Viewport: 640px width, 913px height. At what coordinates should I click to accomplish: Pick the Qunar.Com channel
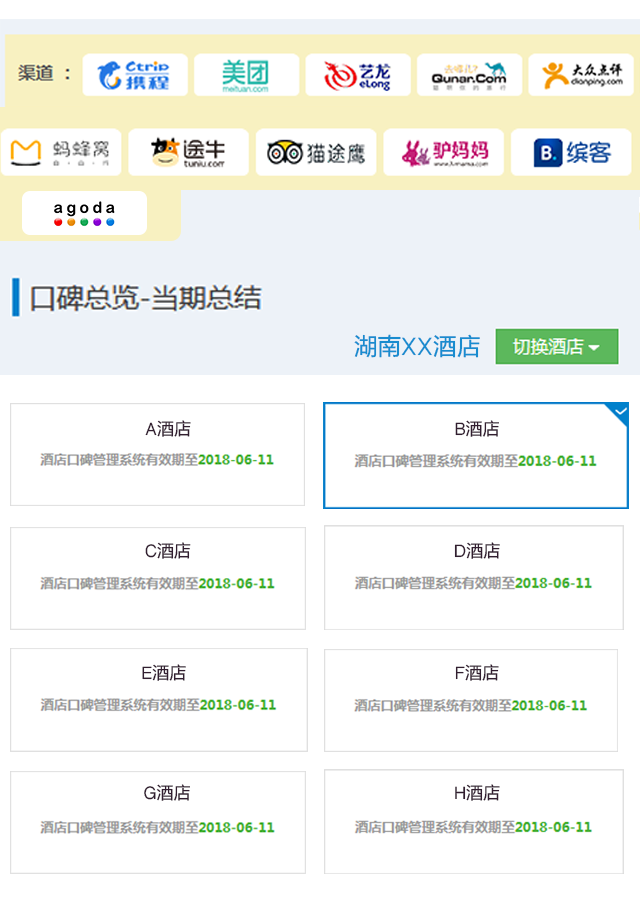coord(469,75)
